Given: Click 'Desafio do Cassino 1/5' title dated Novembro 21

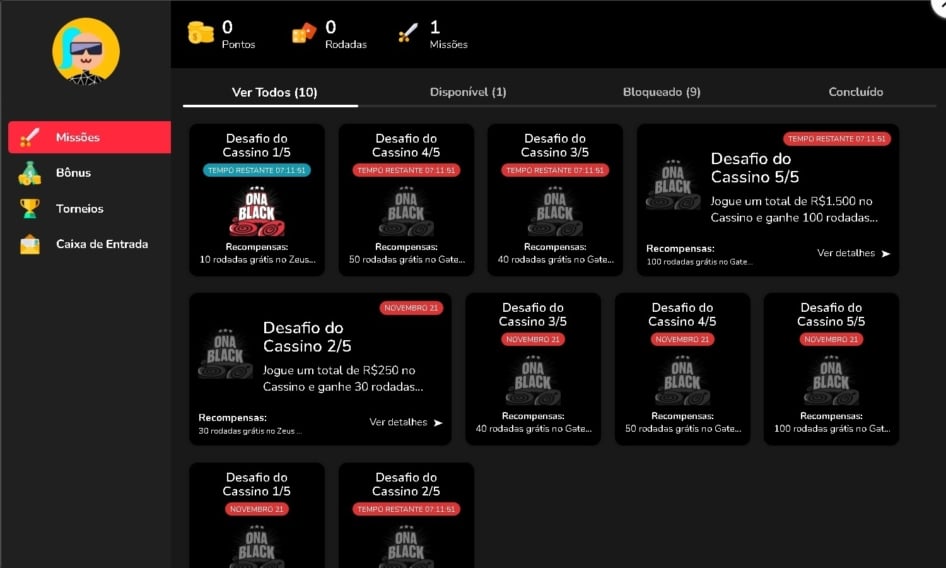Looking at the screenshot, I should click(257, 484).
